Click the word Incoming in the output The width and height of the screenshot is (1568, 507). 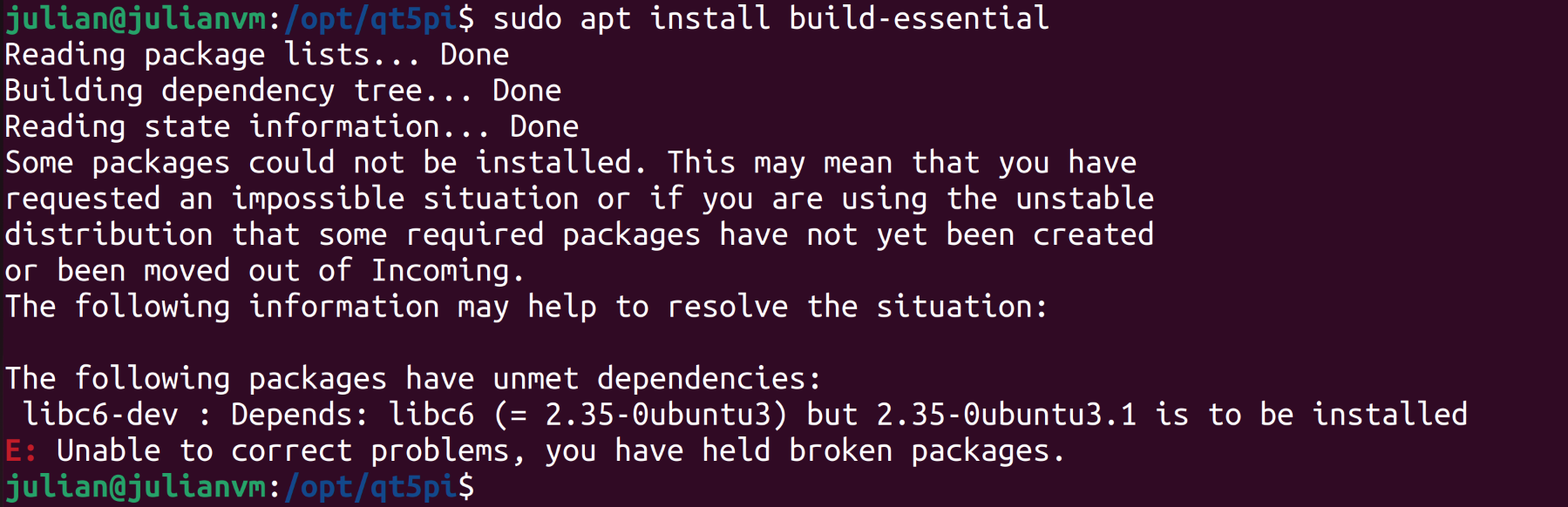(440, 271)
